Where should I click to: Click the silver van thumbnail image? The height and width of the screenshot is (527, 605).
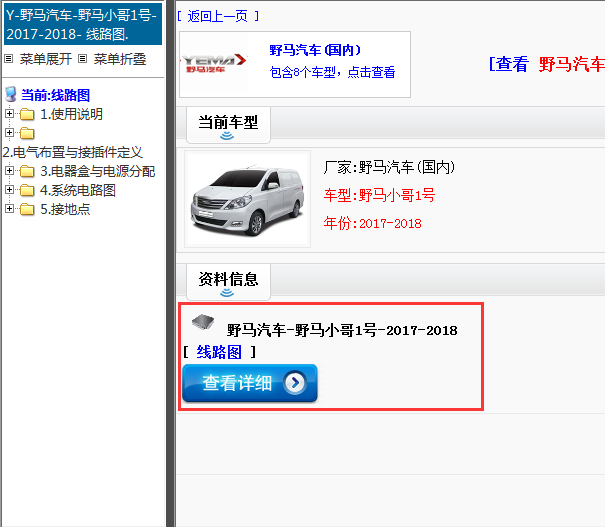247,199
